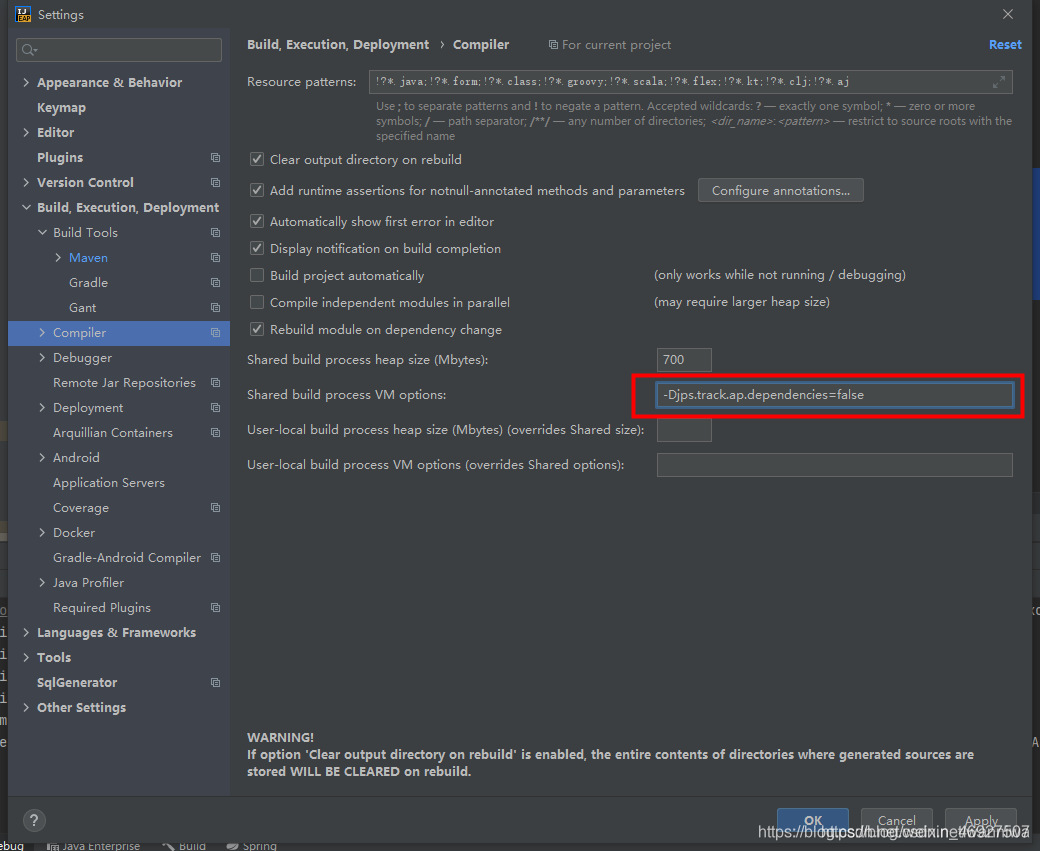Collapse Build, Execution, Deployment section
This screenshot has height=851, width=1040.
pyautogui.click(x=26, y=208)
